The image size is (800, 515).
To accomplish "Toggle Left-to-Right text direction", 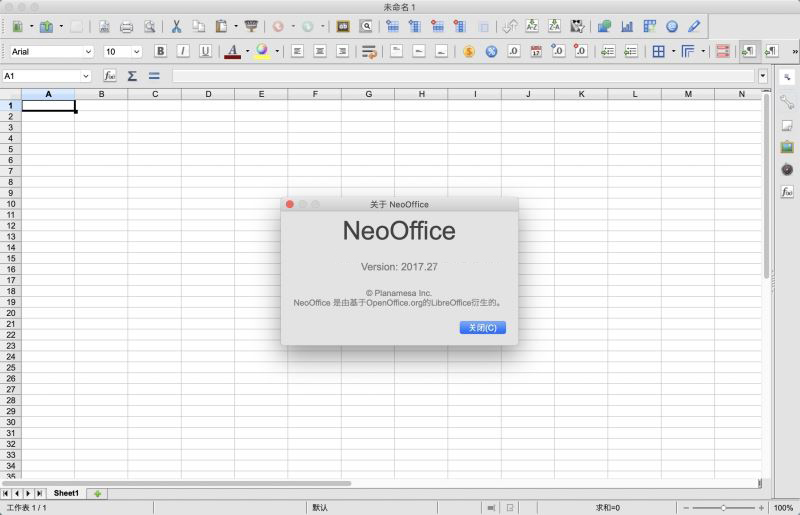I will point(748,52).
